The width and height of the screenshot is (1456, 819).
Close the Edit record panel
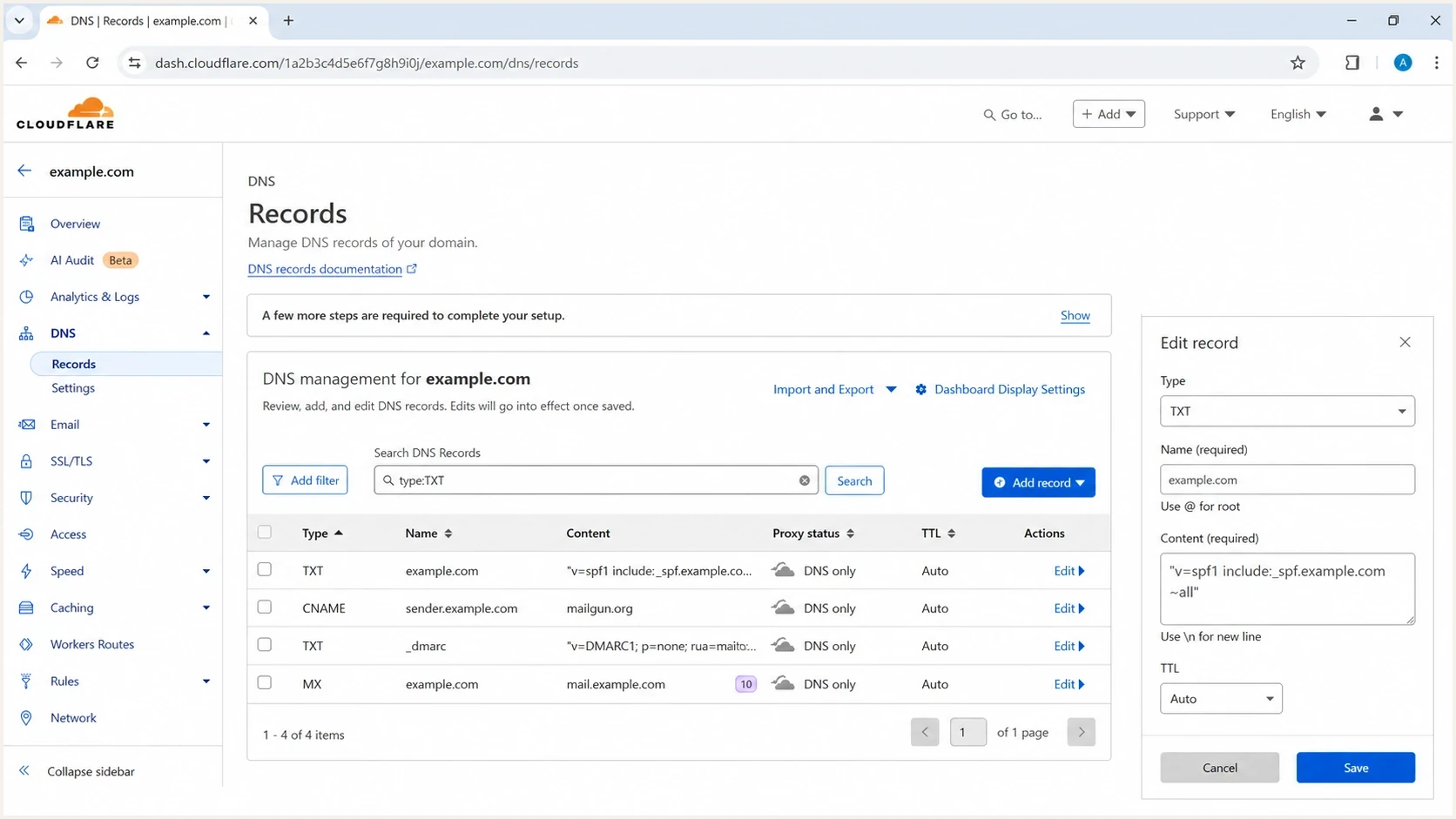pyautogui.click(x=1405, y=342)
